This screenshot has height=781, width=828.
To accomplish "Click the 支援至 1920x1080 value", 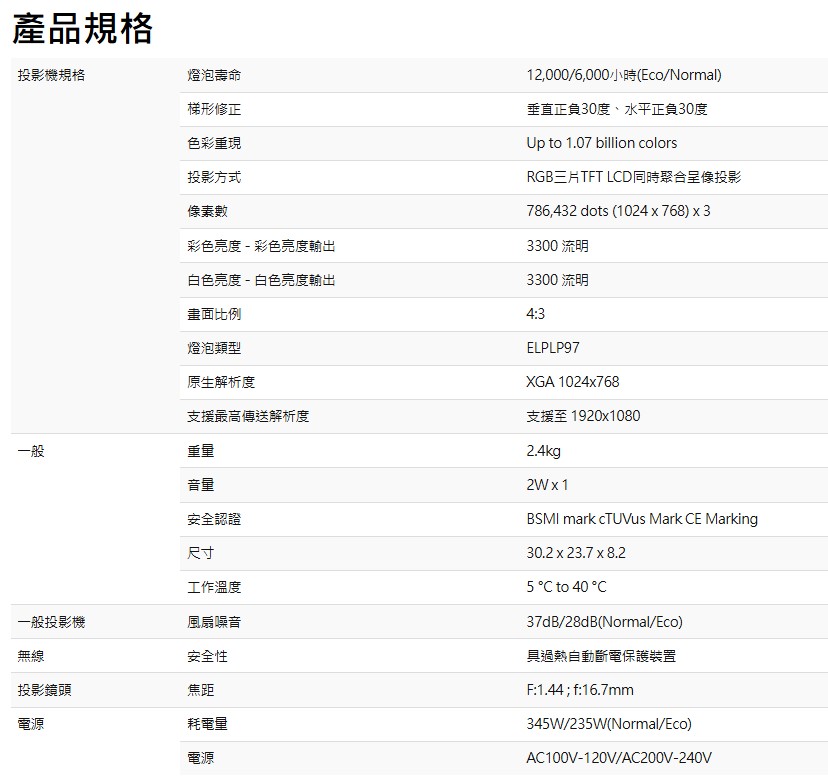I will pyautogui.click(x=583, y=416).
